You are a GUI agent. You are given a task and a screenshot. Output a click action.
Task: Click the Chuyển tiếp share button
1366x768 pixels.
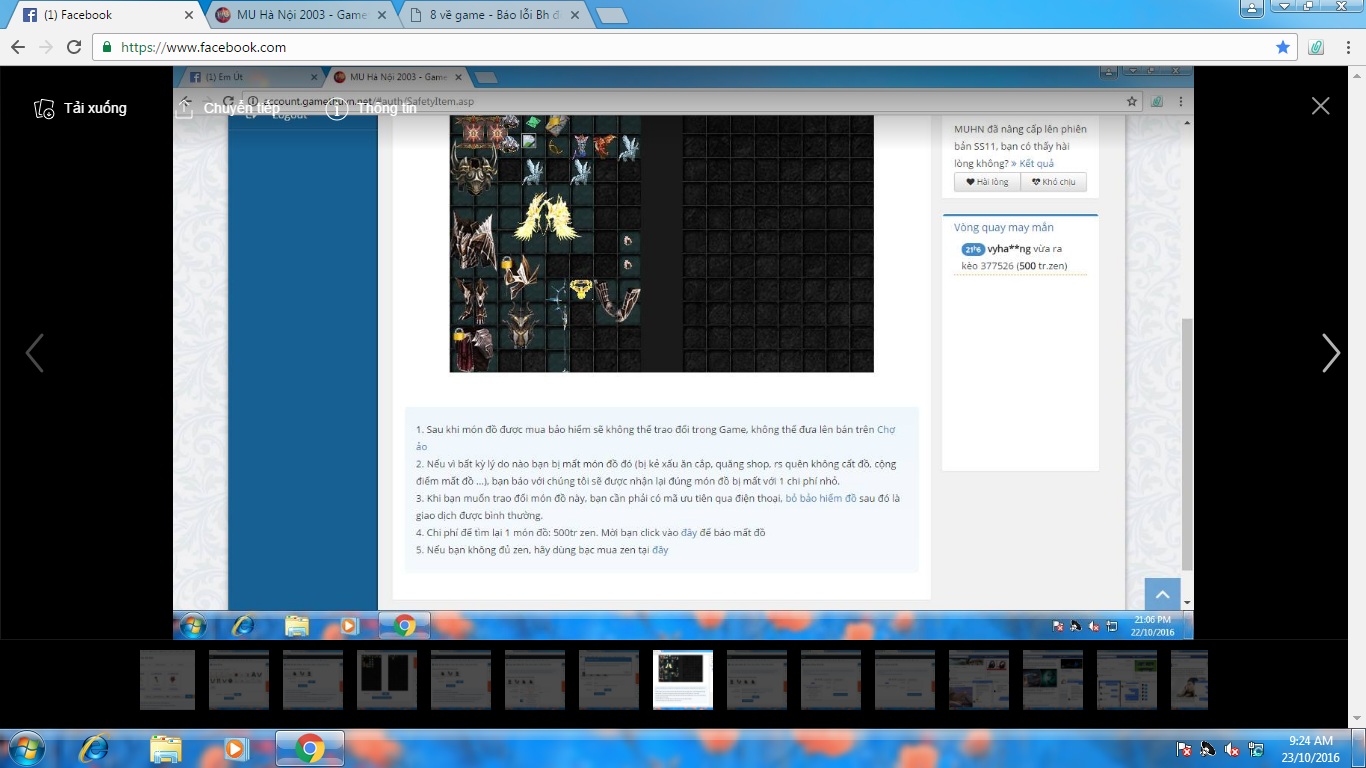point(228,108)
